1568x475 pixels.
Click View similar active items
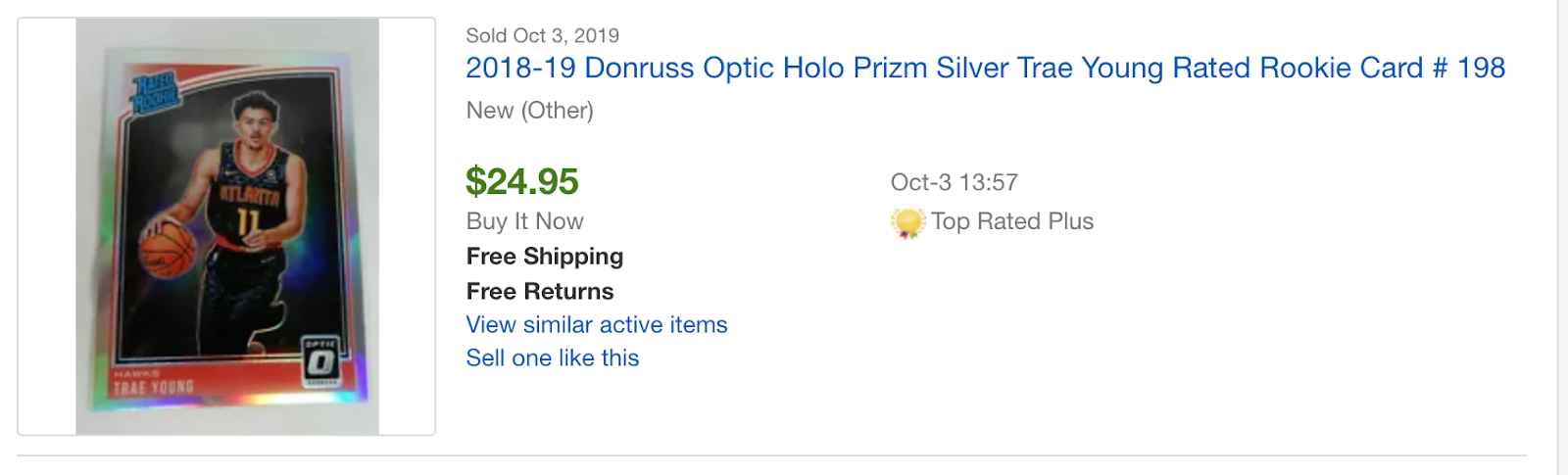pos(597,325)
